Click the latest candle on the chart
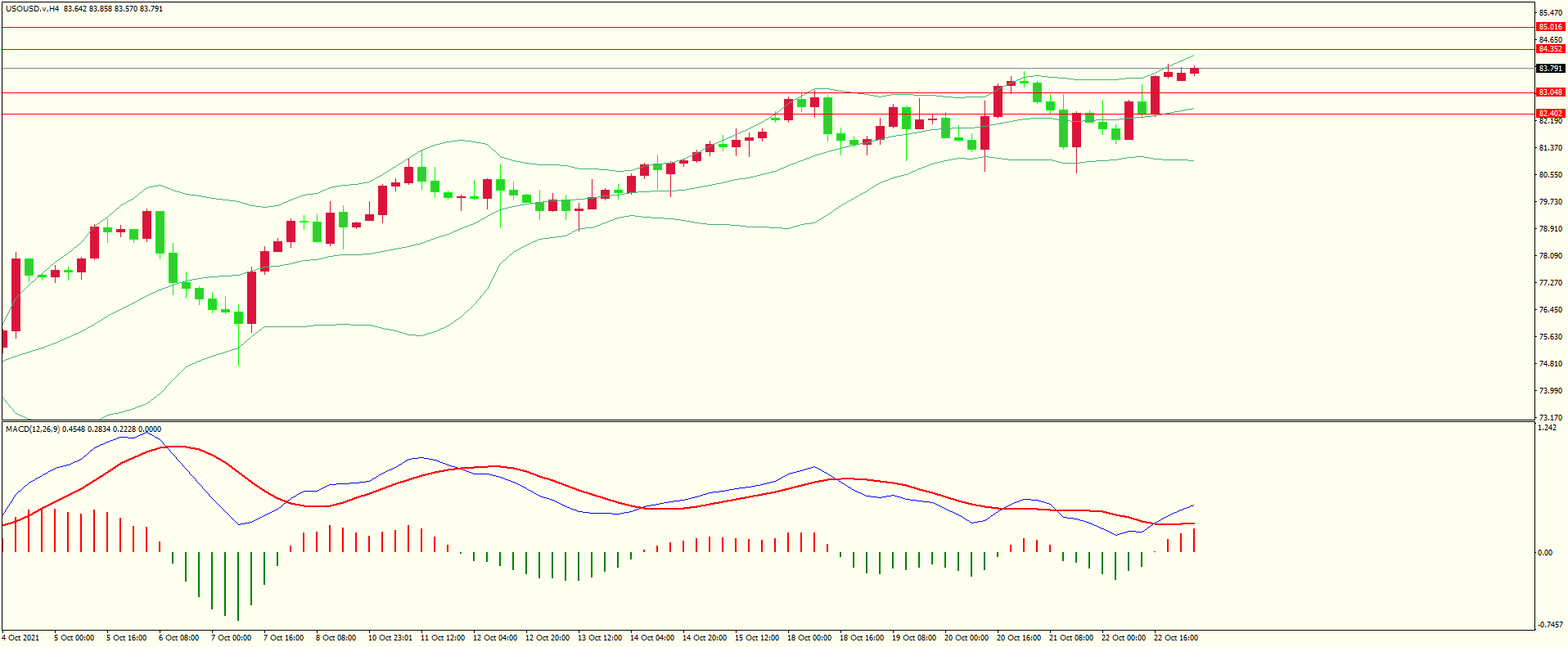This screenshot has width=1568, height=647. (x=1194, y=71)
